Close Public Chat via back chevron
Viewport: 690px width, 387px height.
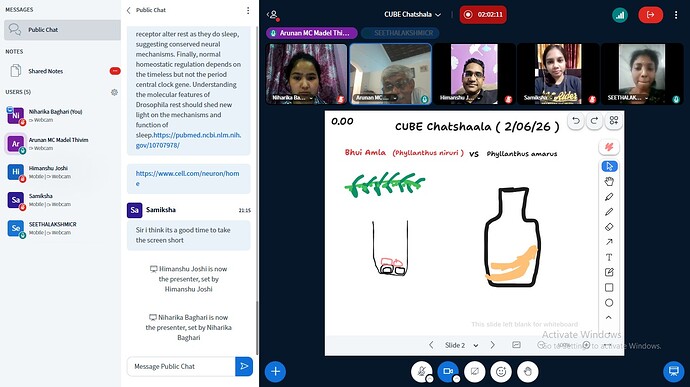[128, 10]
